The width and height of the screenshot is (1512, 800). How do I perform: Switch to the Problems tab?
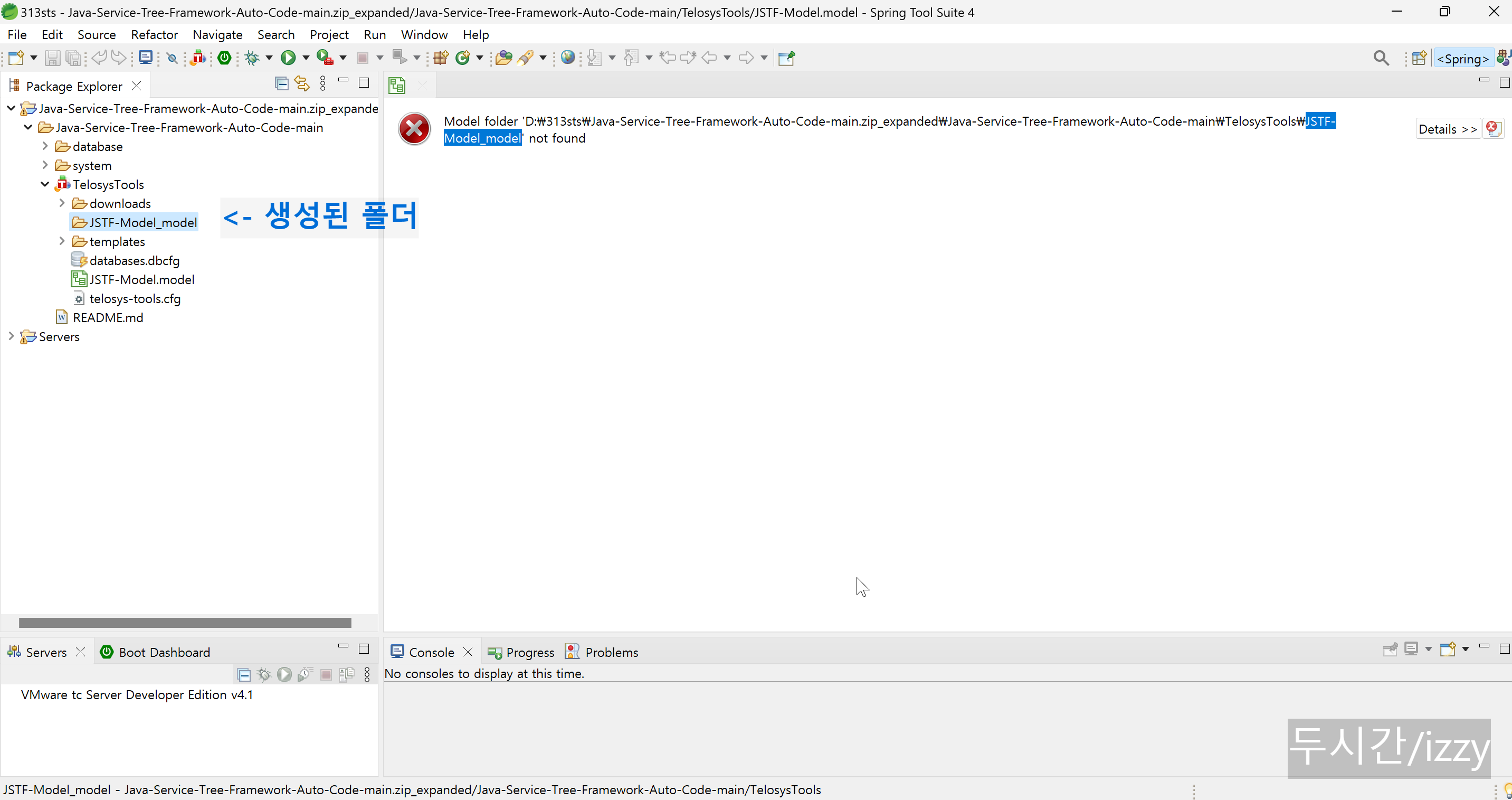[602, 652]
